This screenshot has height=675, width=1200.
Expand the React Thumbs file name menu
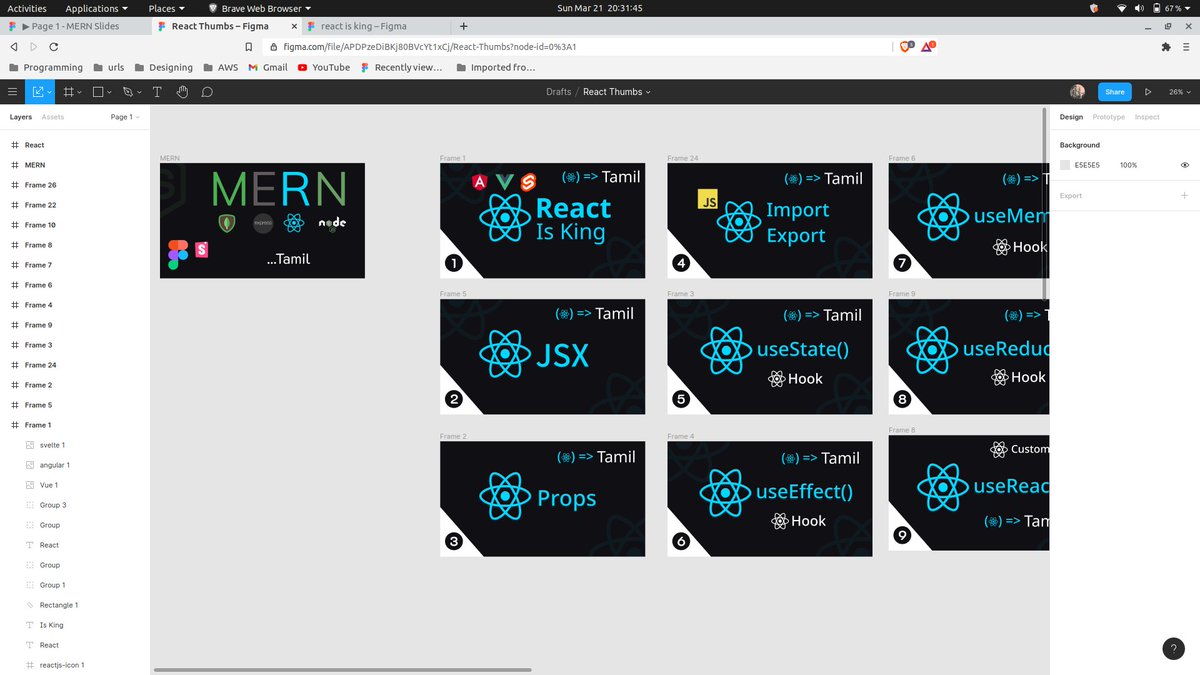pos(616,92)
